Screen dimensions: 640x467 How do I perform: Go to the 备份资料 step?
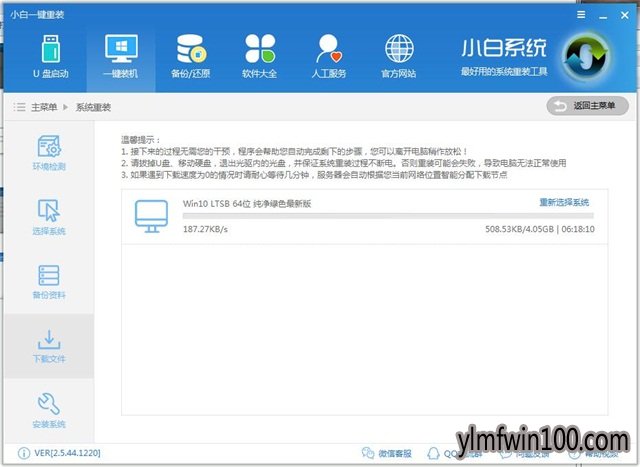(x=49, y=282)
